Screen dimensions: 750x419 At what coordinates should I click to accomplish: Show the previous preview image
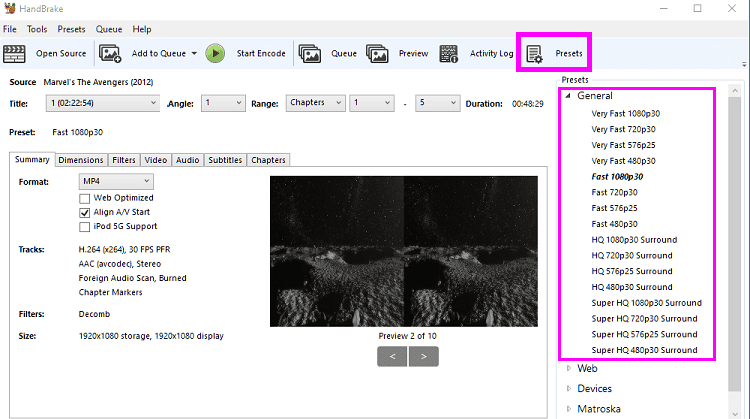point(392,356)
